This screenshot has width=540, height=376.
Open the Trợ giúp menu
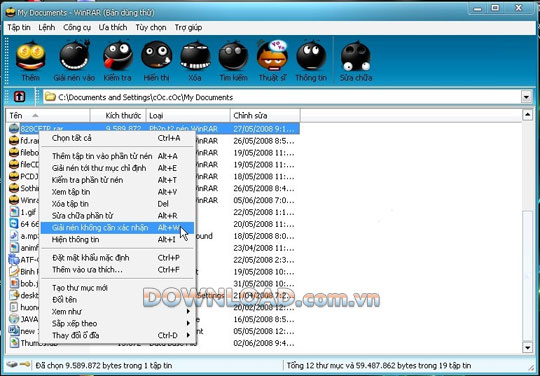(x=188, y=28)
